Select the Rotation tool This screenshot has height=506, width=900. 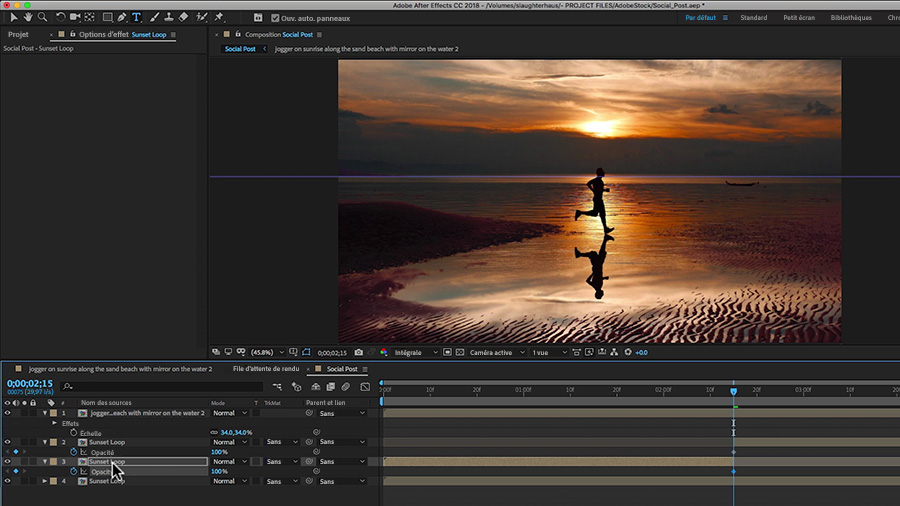click(61, 17)
